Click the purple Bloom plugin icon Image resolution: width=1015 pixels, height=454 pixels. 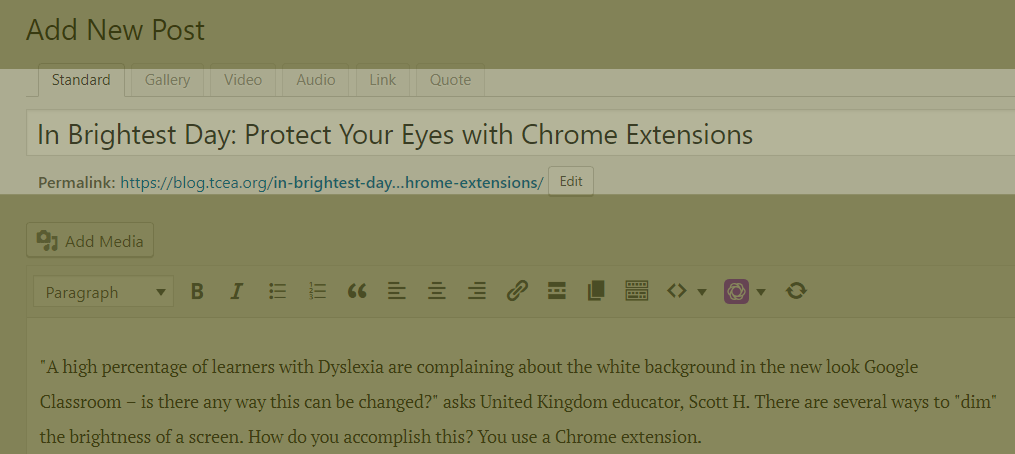(x=737, y=291)
